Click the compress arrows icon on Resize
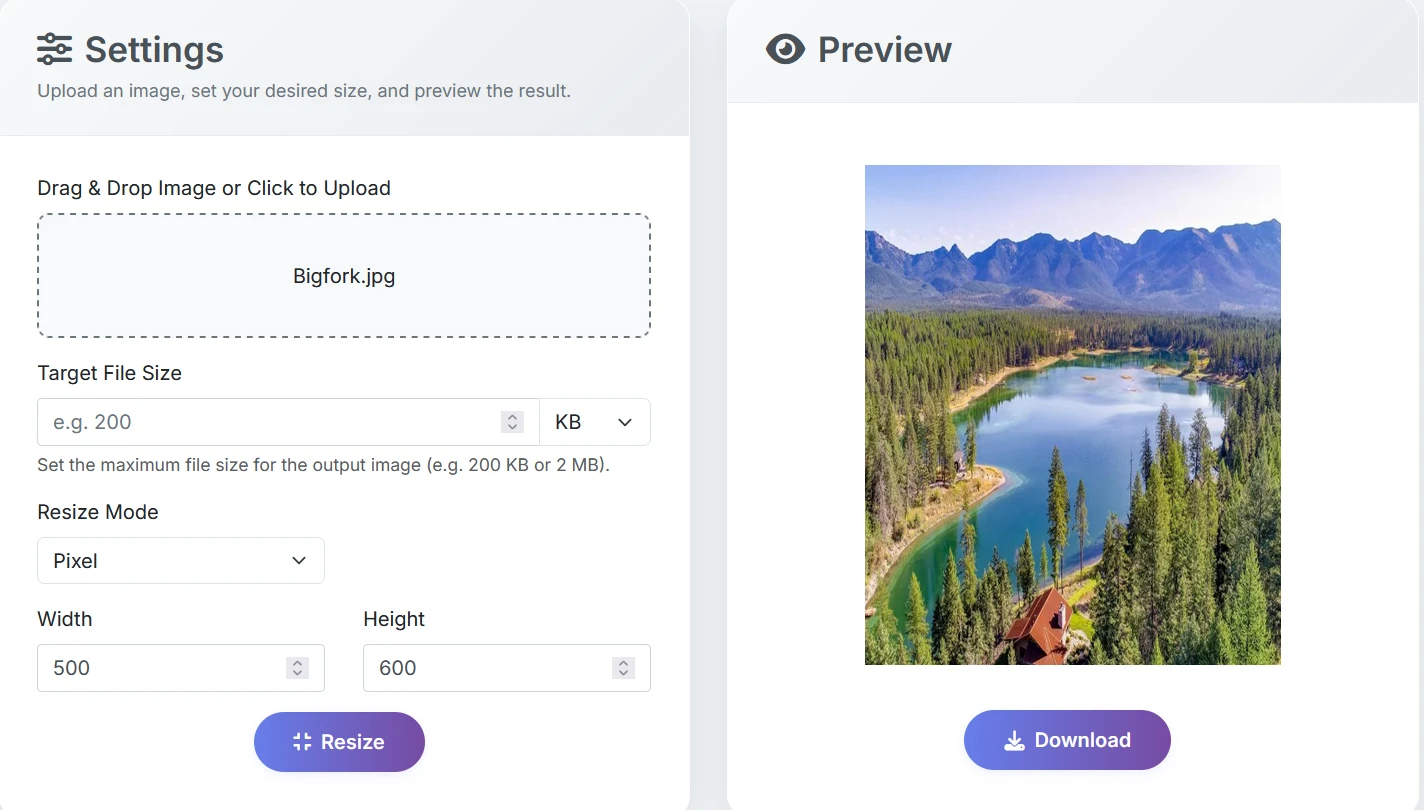This screenshot has width=1424, height=810. 302,742
